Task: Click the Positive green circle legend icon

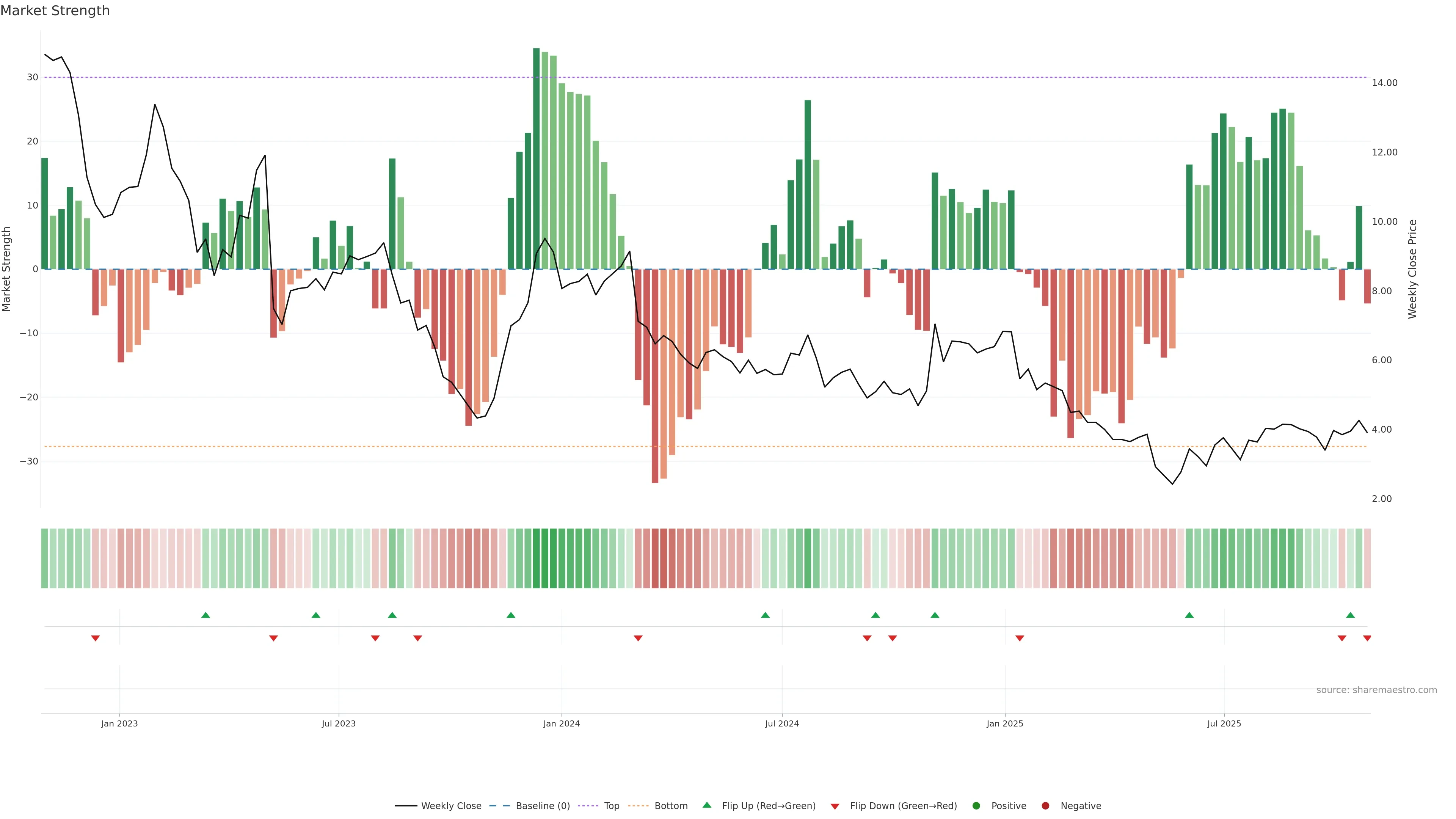Action: pos(976,805)
